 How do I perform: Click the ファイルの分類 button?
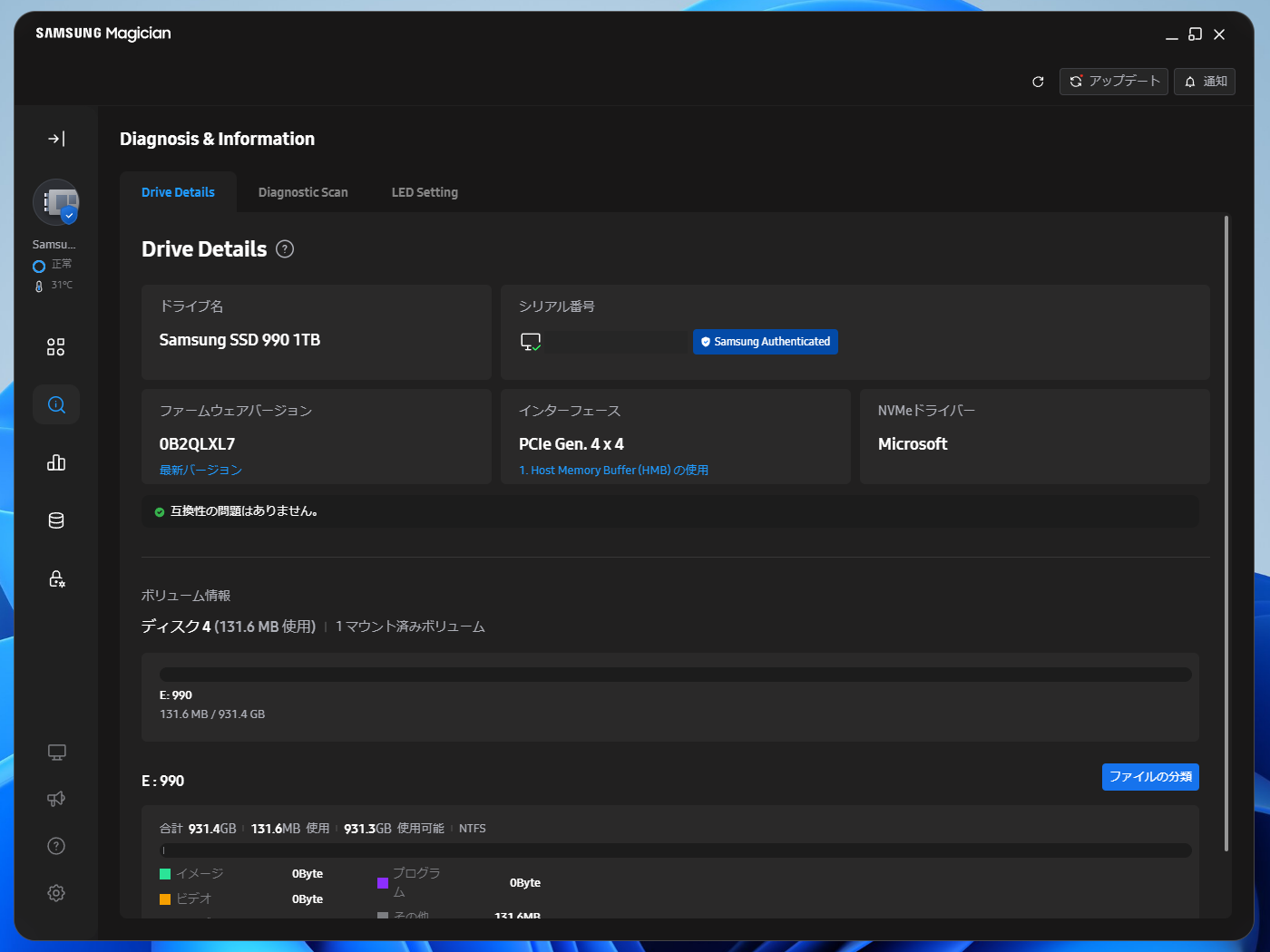[1150, 777]
